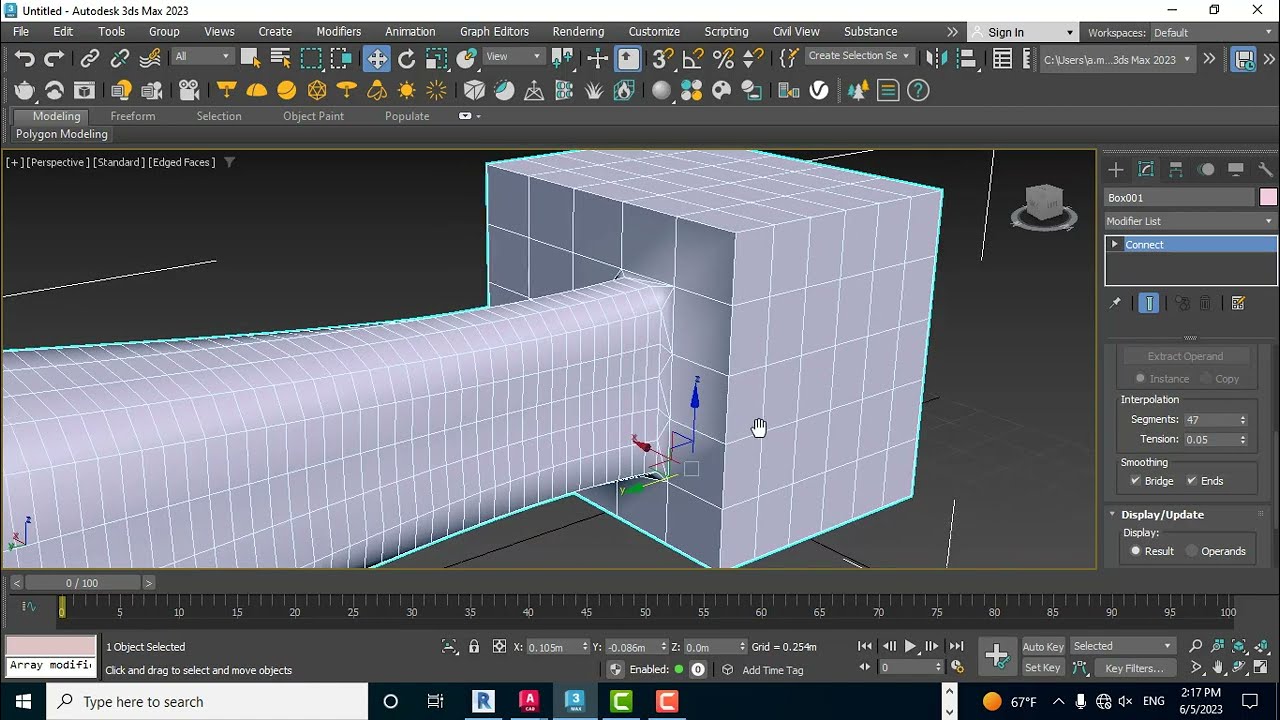Pin the modifier stack

tap(1115, 303)
